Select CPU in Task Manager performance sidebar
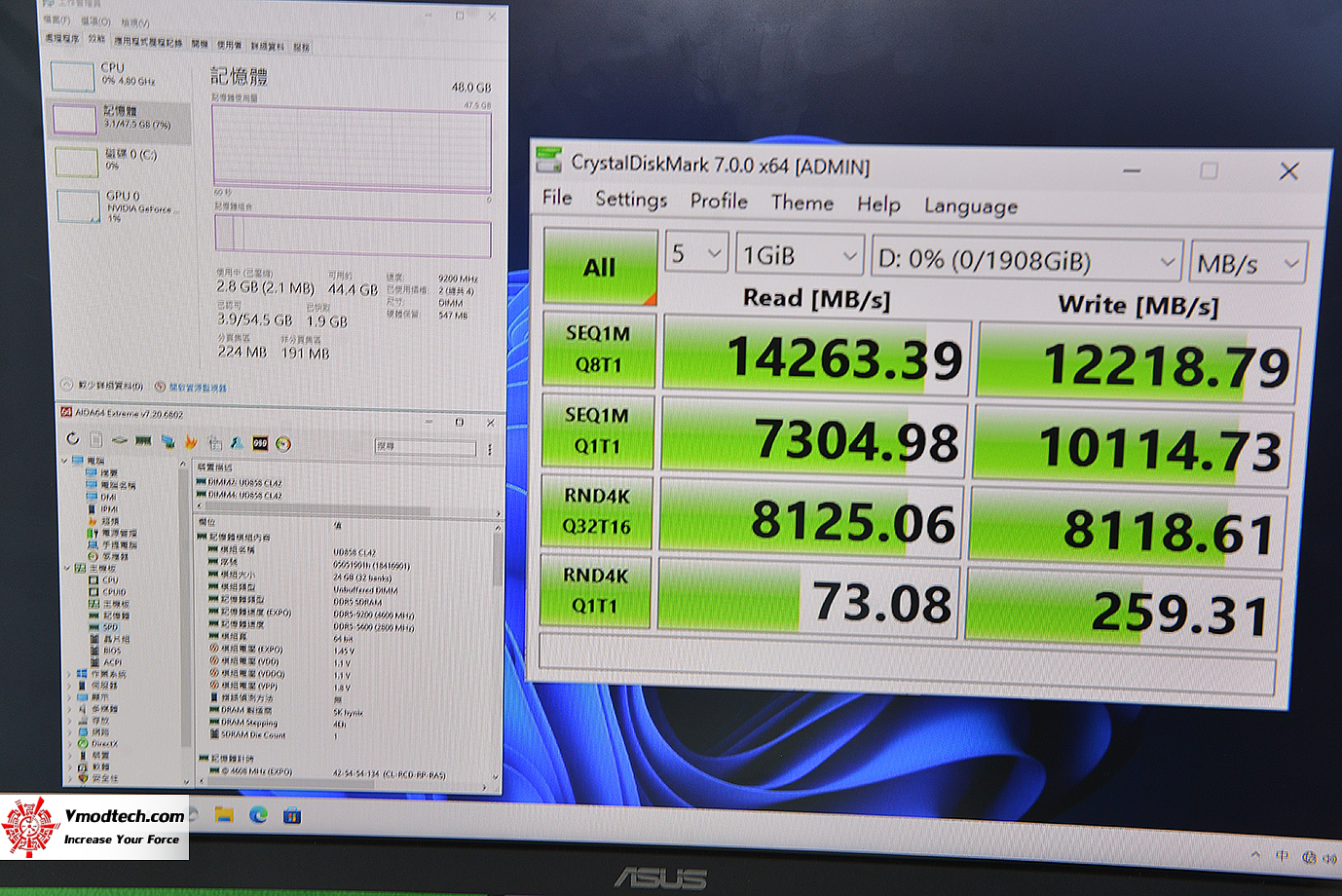Image resolution: width=1342 pixels, height=896 pixels. tap(118, 75)
